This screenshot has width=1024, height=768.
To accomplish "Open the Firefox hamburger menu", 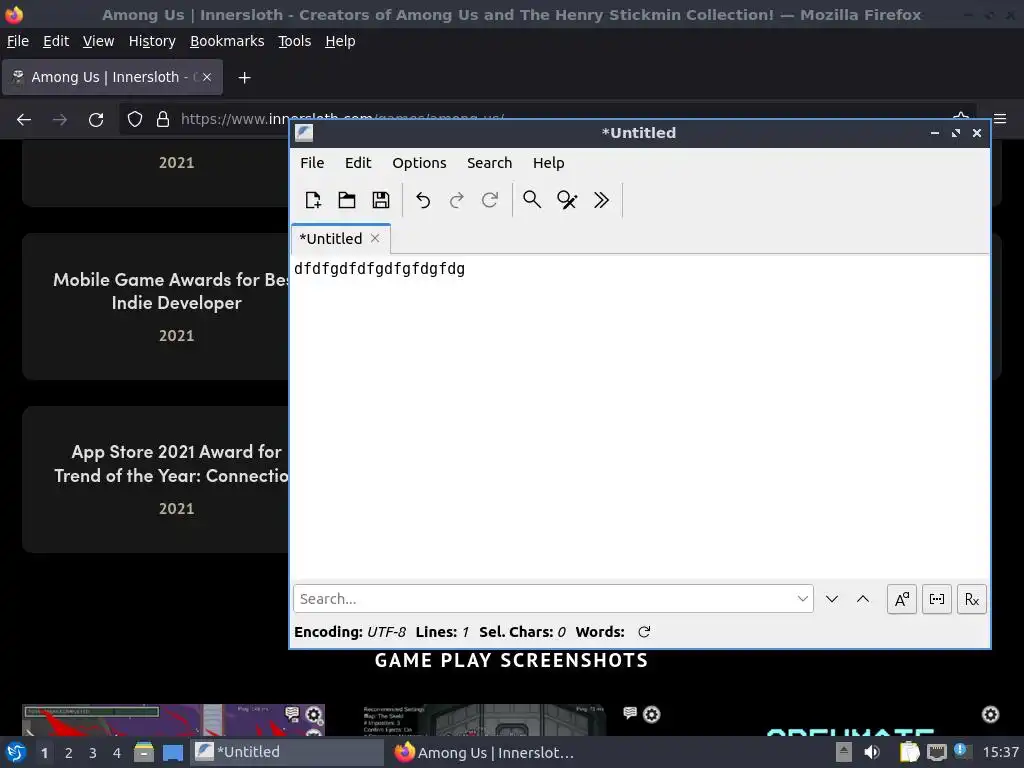I will tap(1000, 119).
